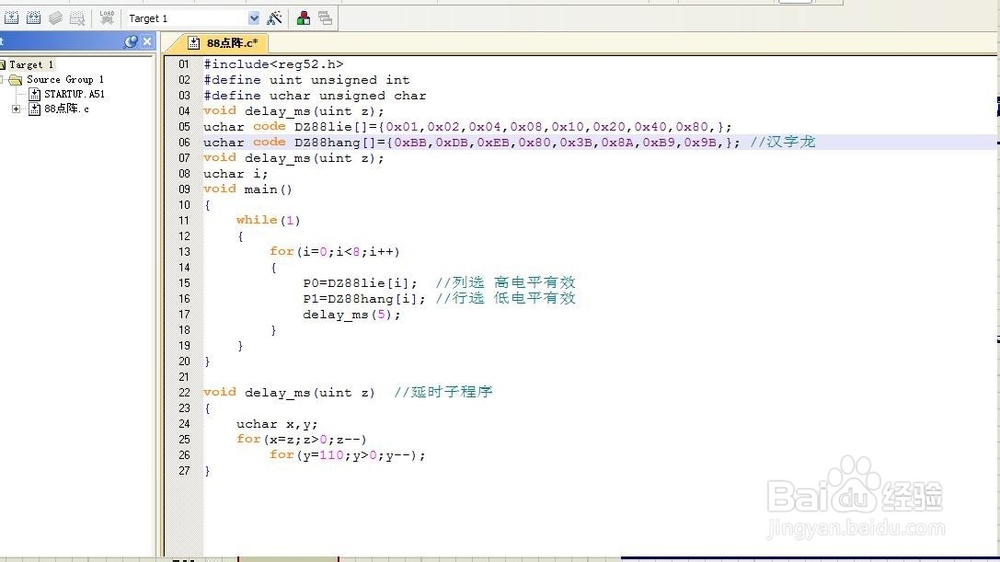
Task: Switch to the 88点阵.c* editor tab
Action: (223, 43)
